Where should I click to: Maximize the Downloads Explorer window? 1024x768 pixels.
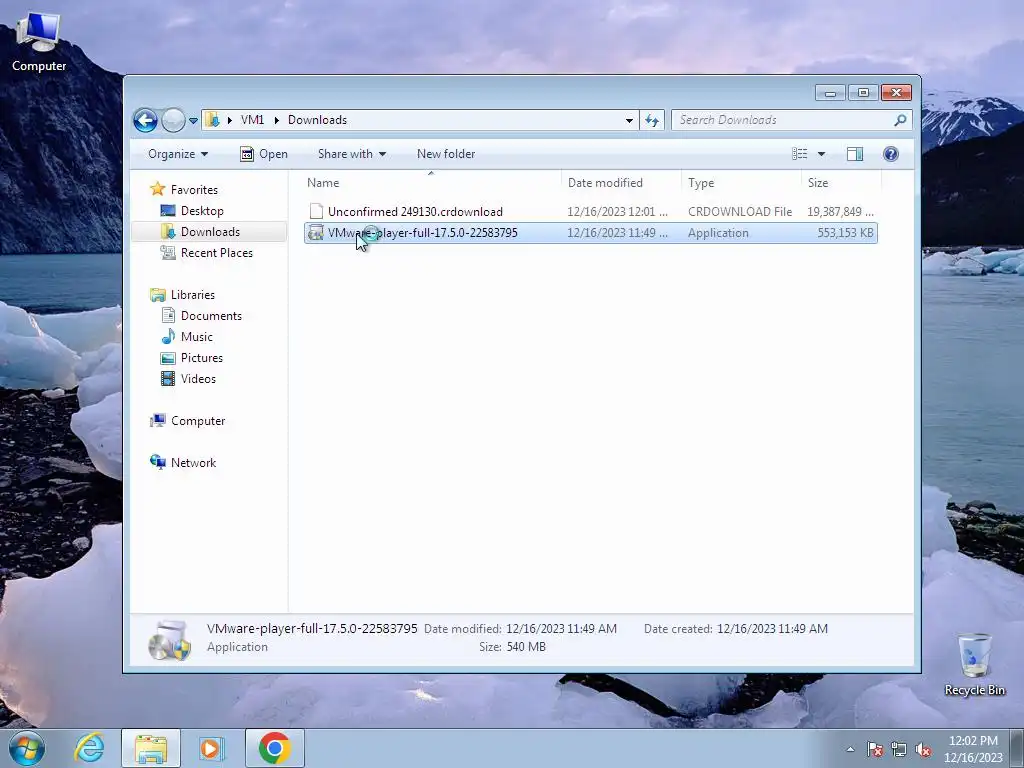863,93
